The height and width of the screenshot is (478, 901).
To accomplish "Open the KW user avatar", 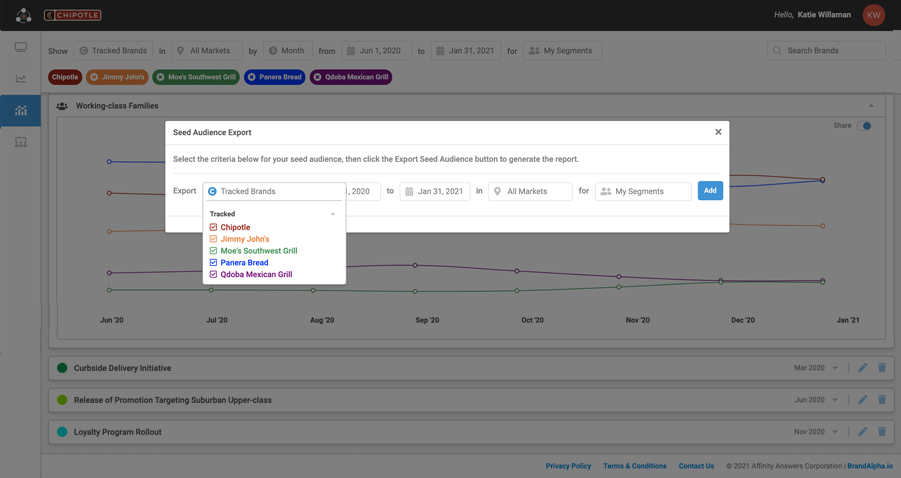I will click(x=873, y=15).
